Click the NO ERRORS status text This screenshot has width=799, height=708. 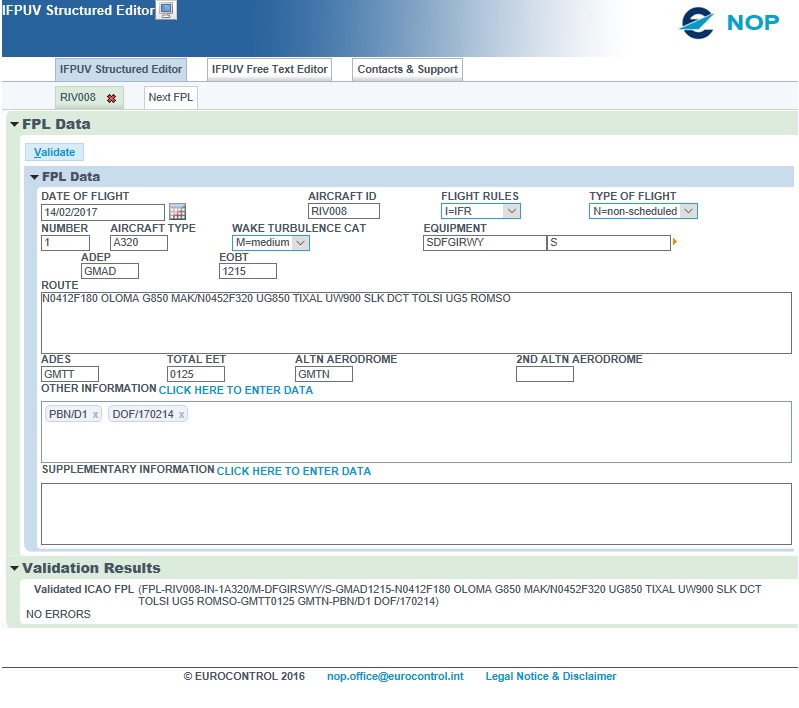coord(58,614)
